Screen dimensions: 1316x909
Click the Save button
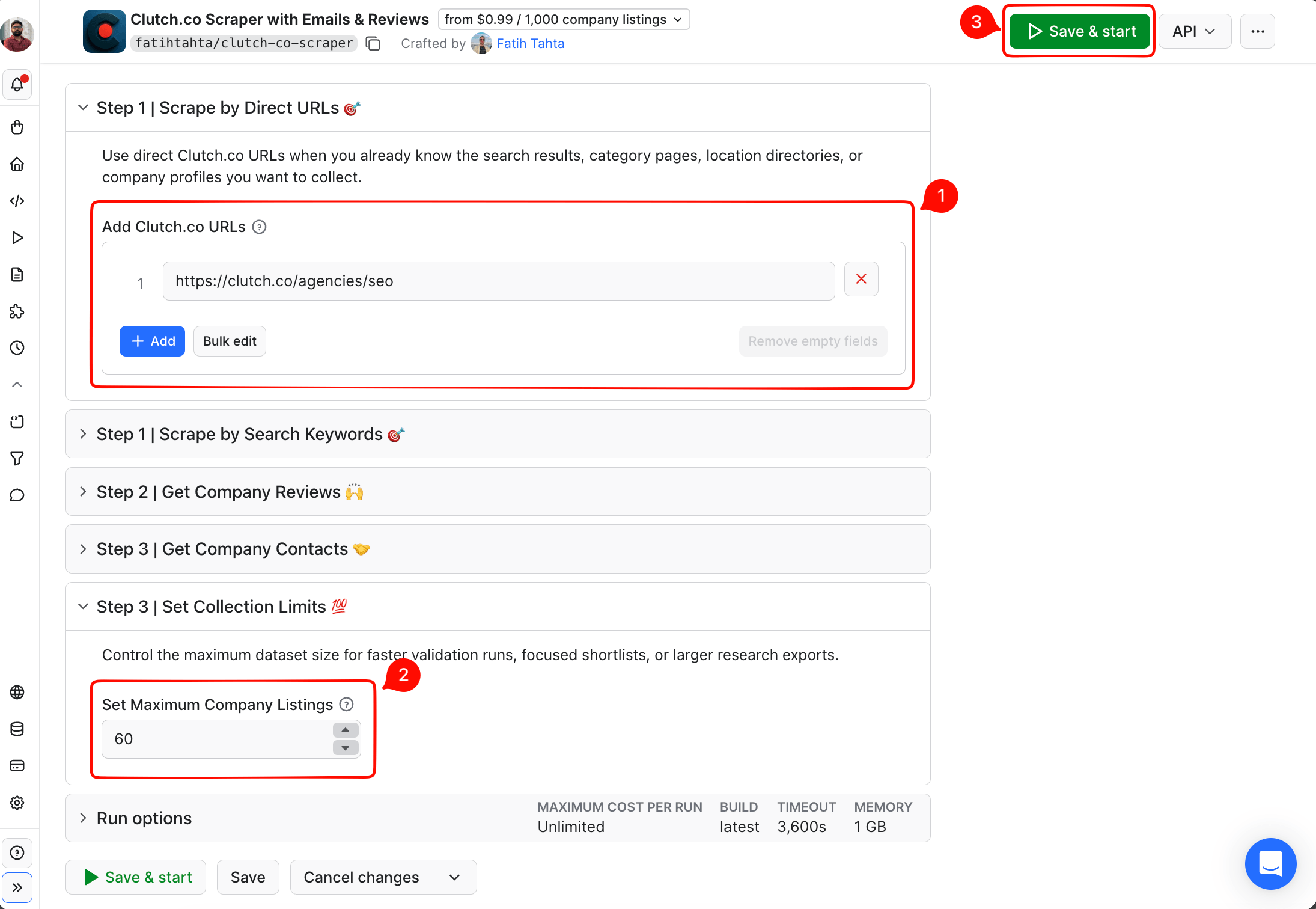248,877
